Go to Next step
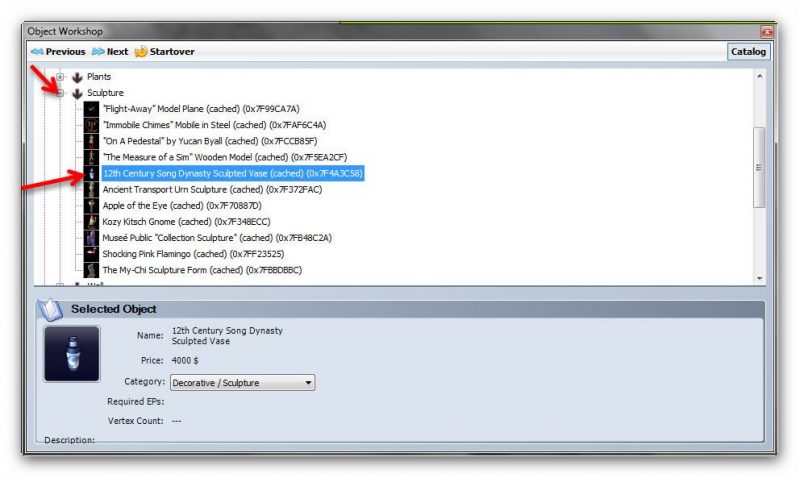 pyautogui.click(x=110, y=51)
